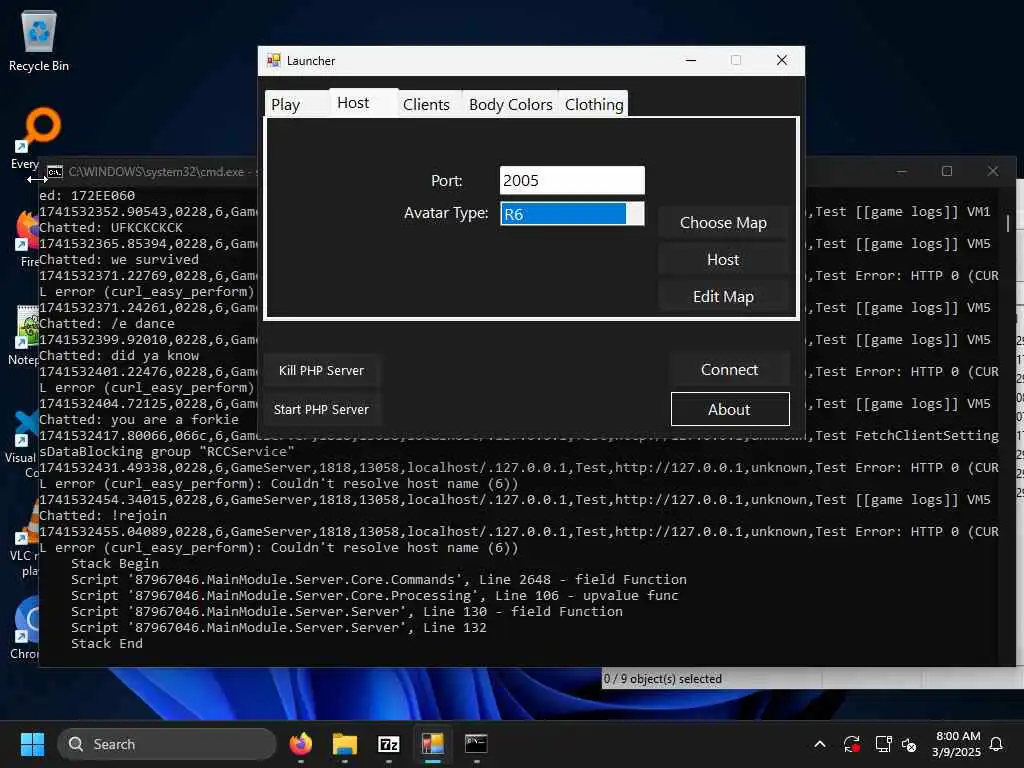Viewport: 1024px width, 768px height.
Task: Click the network tray icon
Action: pyautogui.click(x=883, y=744)
